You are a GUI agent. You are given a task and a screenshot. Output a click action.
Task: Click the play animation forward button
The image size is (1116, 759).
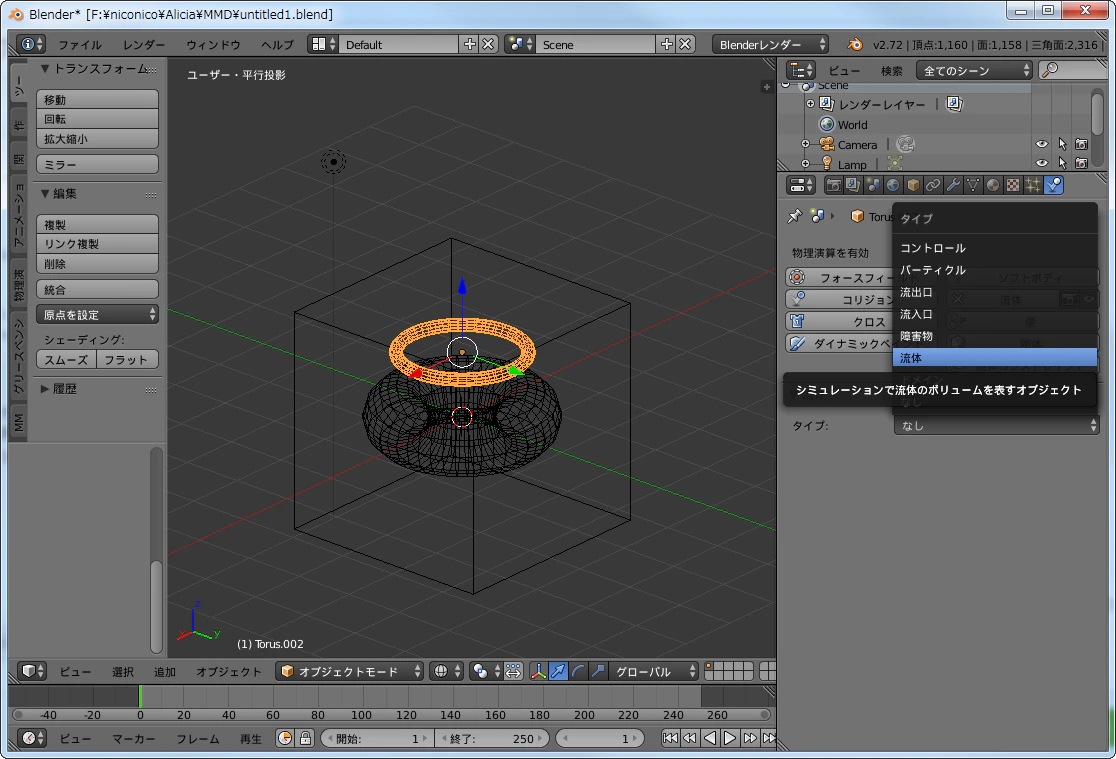pyautogui.click(x=730, y=738)
